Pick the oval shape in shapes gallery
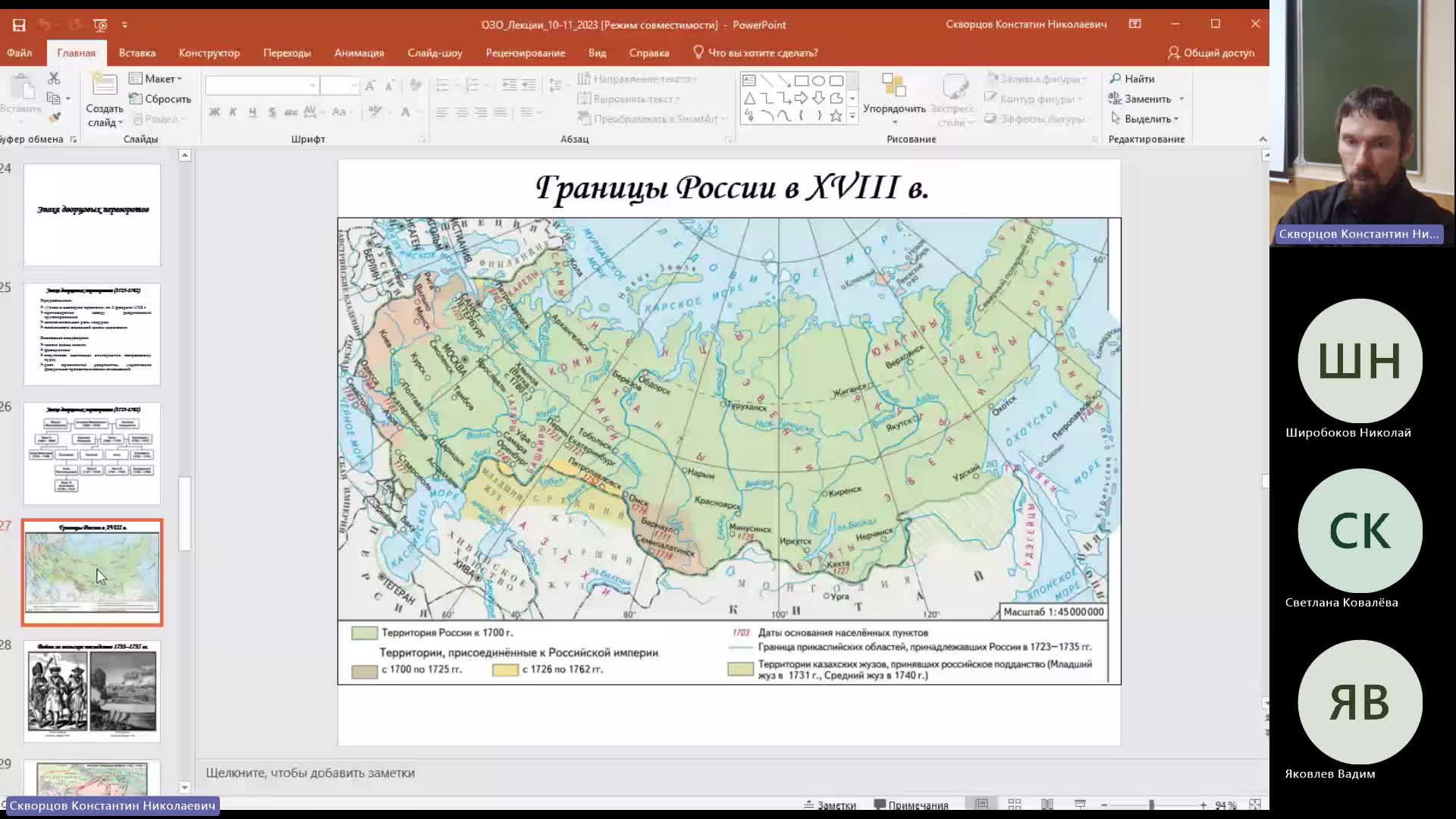 818,80
